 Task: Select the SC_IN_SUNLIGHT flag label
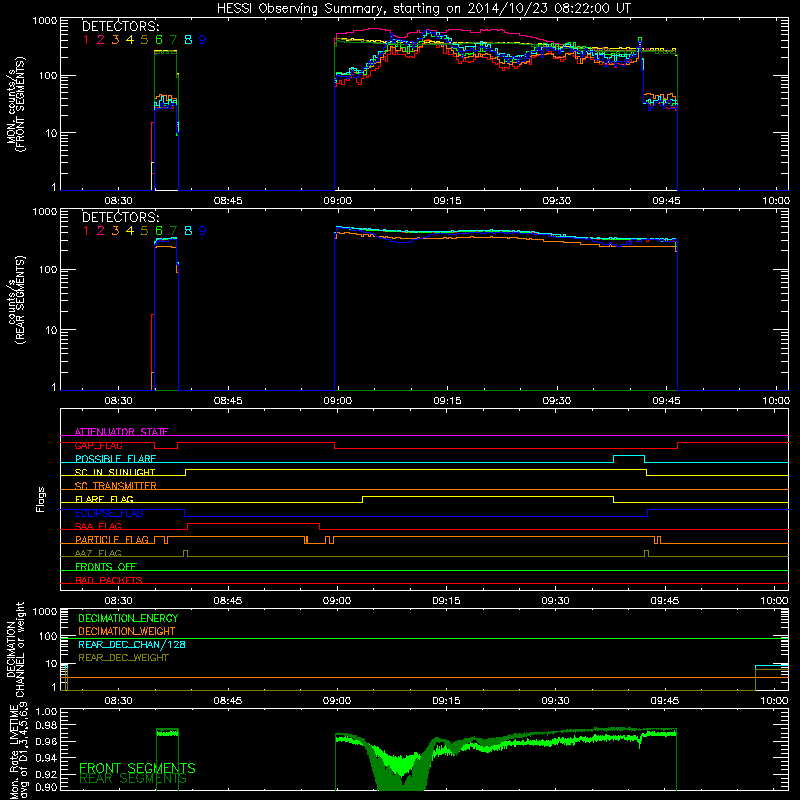point(115,472)
